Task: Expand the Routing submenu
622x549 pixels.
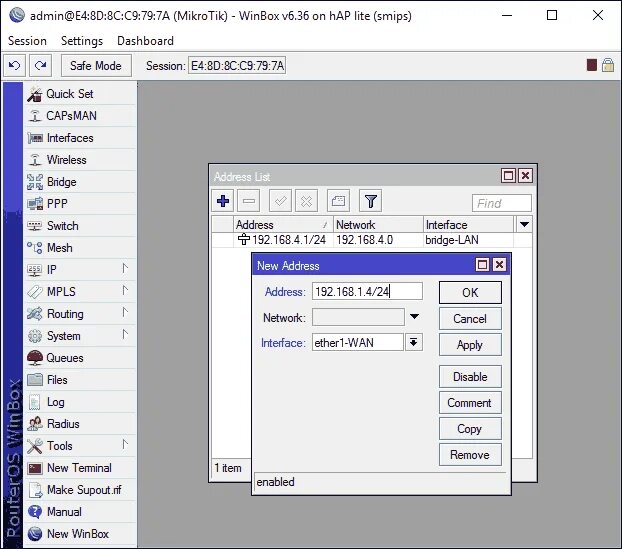Action: 79,314
